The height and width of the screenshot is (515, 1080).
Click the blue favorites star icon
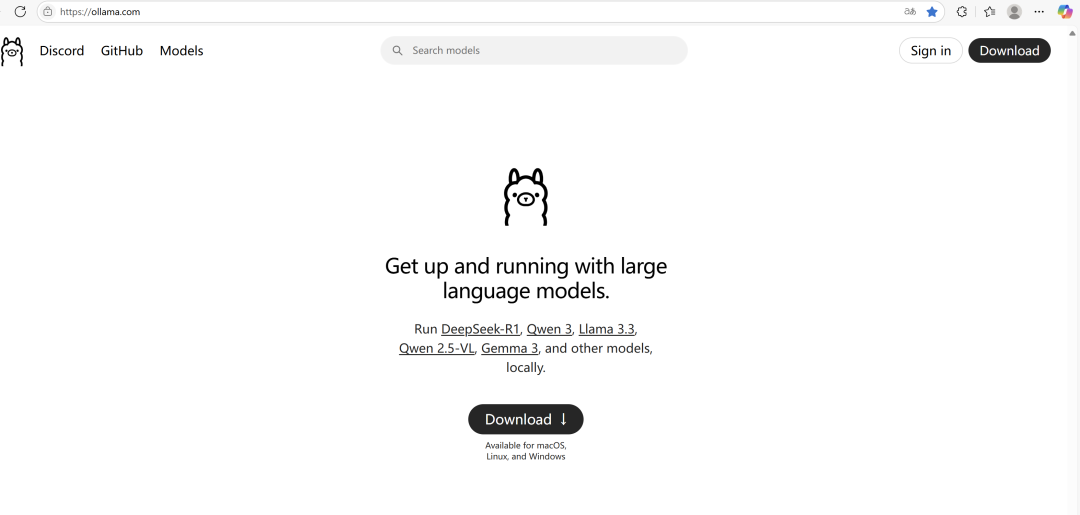(x=932, y=12)
